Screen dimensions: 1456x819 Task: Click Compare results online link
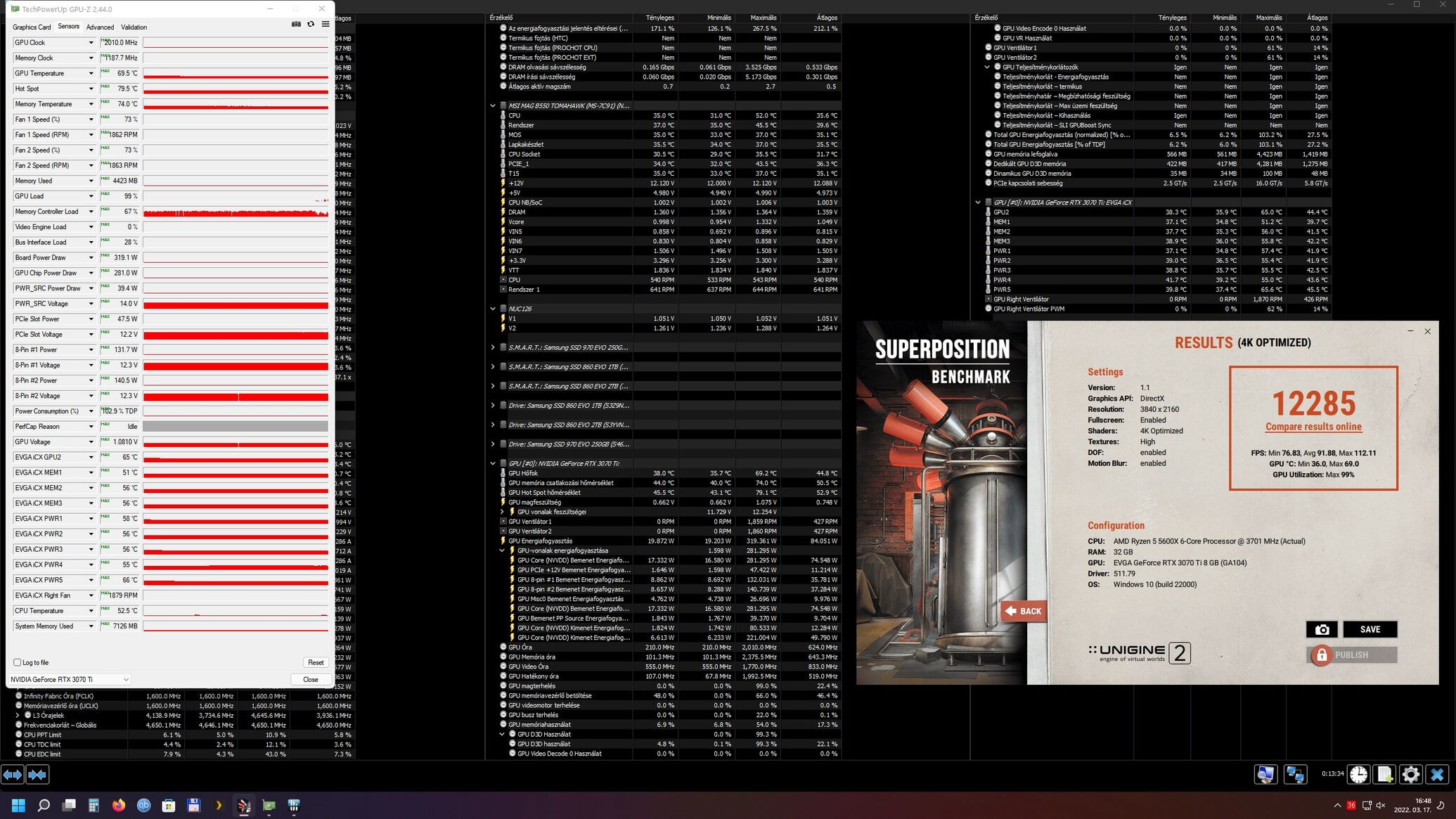(x=1313, y=427)
